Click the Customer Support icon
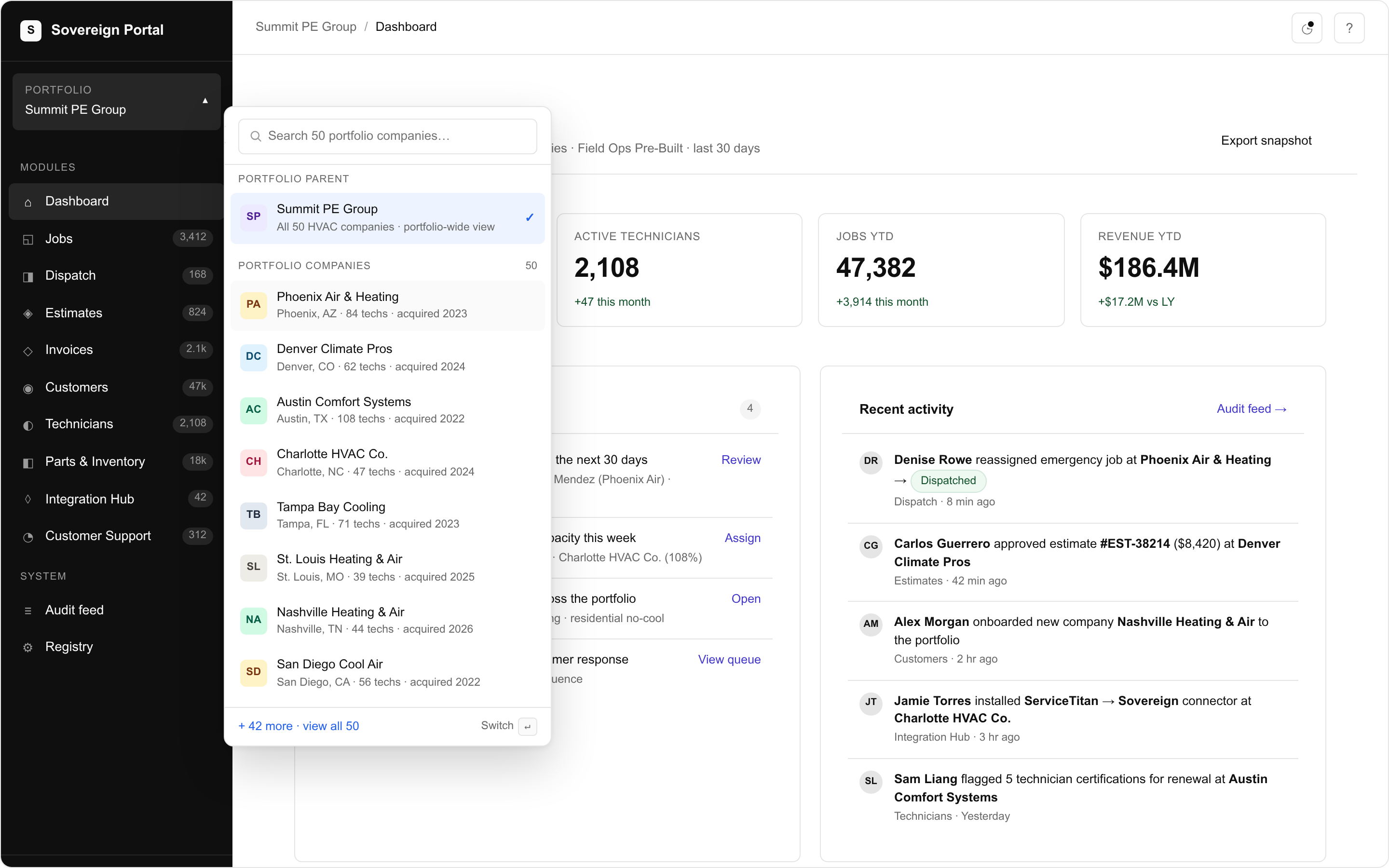This screenshot has width=1389, height=868. pyautogui.click(x=27, y=537)
